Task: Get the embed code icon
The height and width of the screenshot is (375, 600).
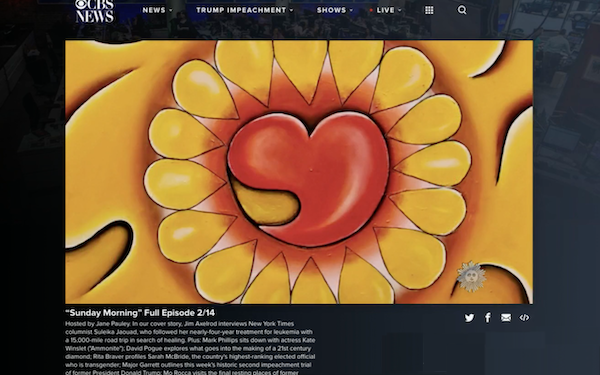Action: (524, 318)
